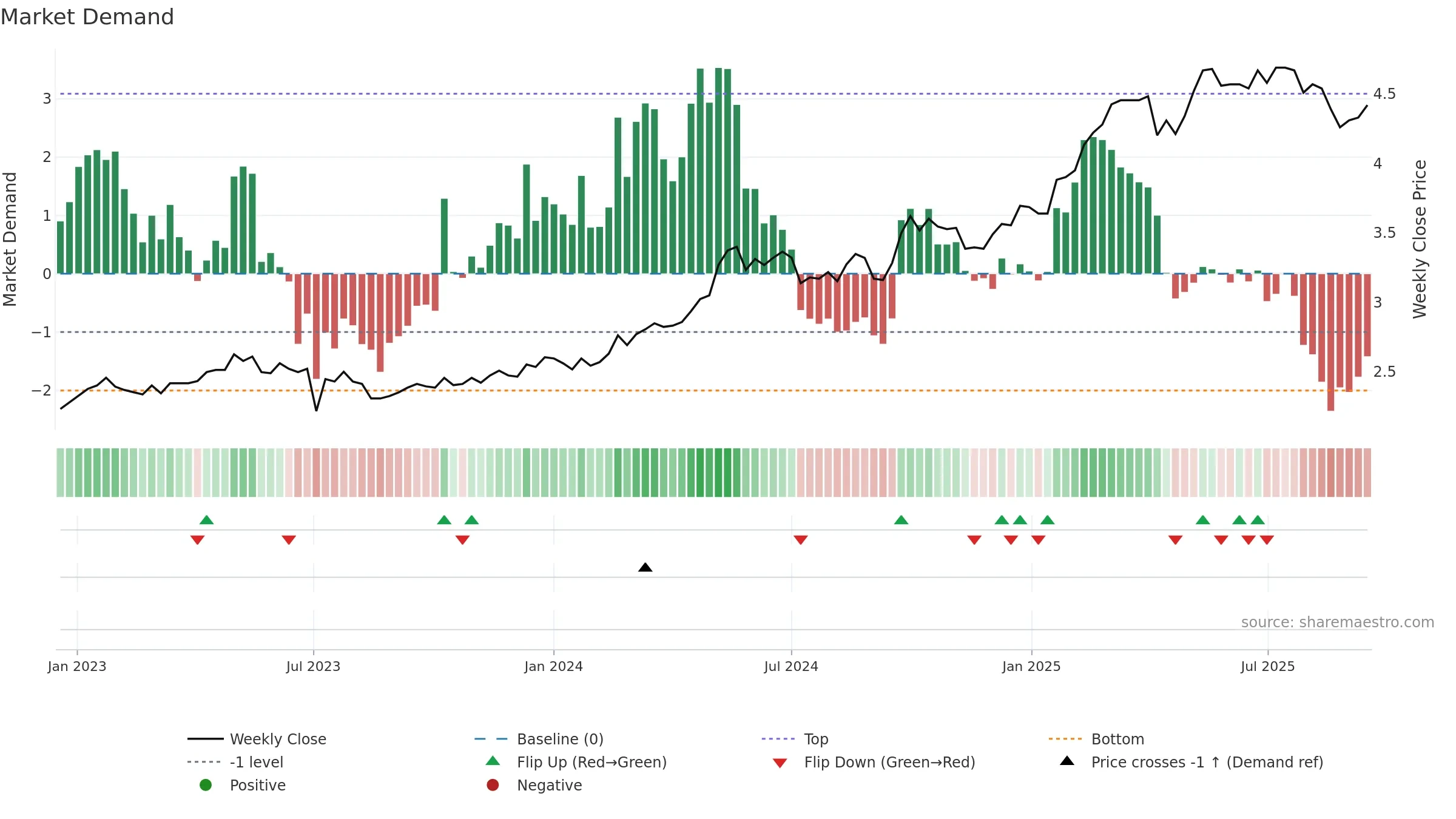
Task: Click the Jul 2023 axis label
Action: 313,666
